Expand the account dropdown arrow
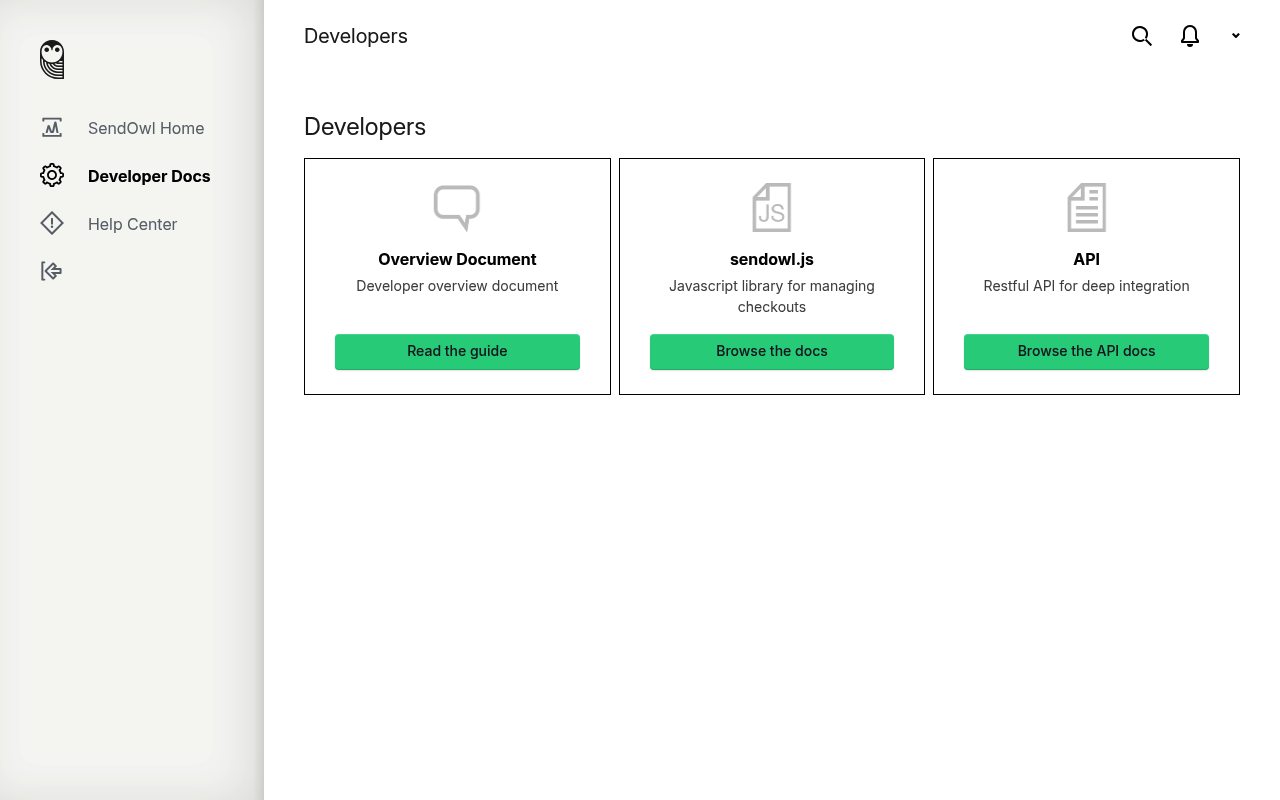This screenshot has width=1280, height=800. coord(1236,36)
